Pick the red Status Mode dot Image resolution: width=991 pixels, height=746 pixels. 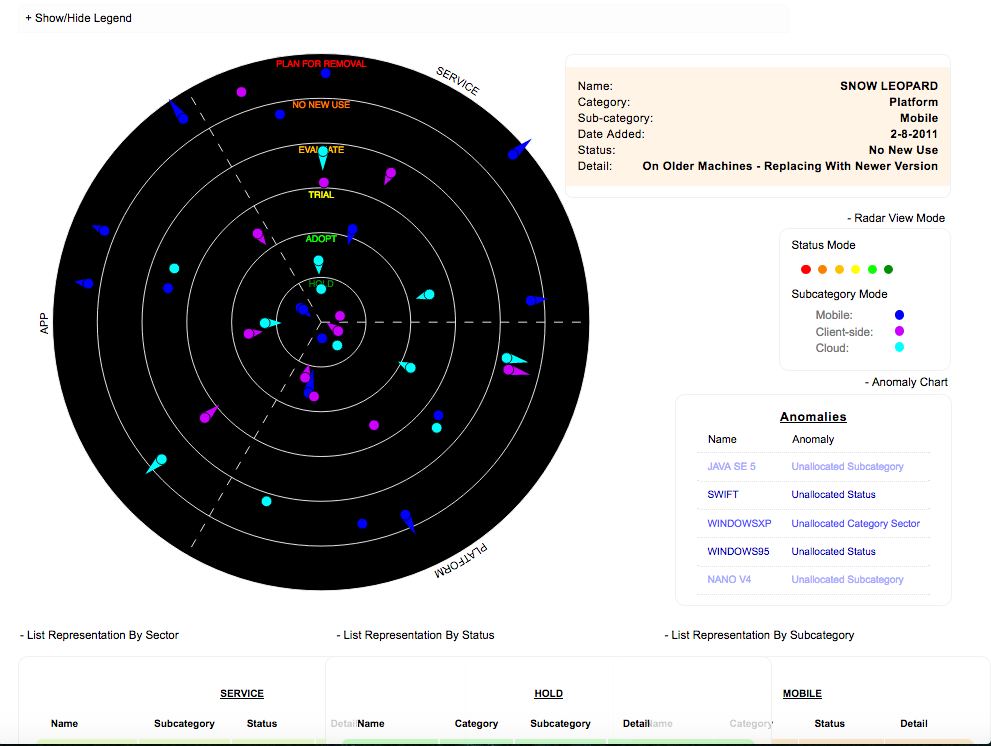(806, 269)
